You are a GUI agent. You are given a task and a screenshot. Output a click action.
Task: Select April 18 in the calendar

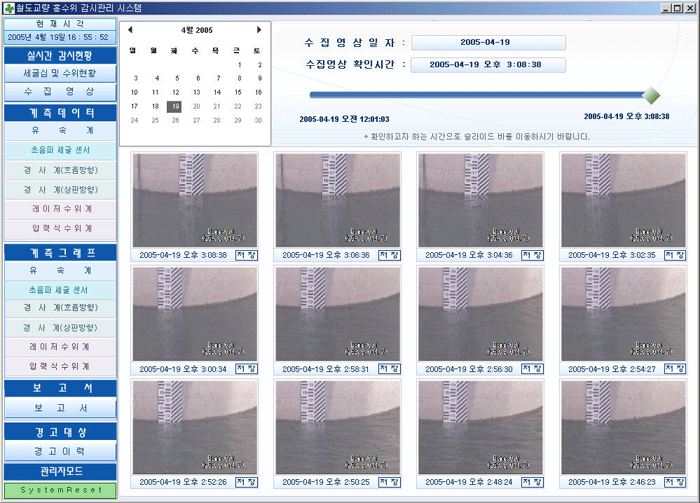tap(154, 106)
